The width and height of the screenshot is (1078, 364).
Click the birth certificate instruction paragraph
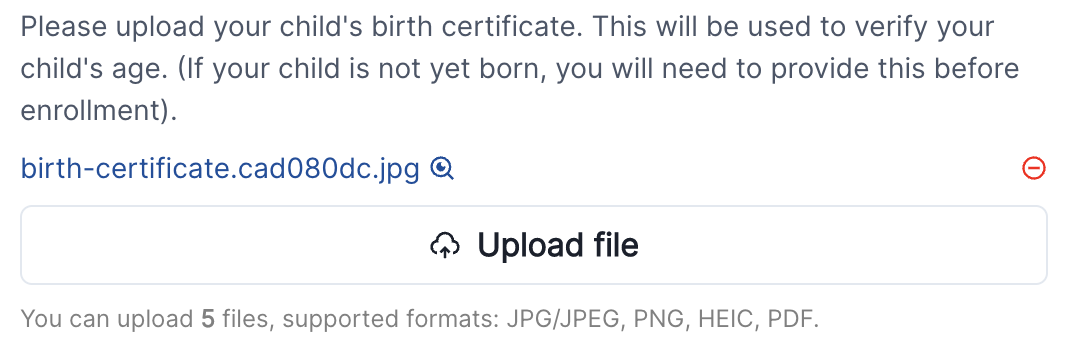tap(520, 69)
